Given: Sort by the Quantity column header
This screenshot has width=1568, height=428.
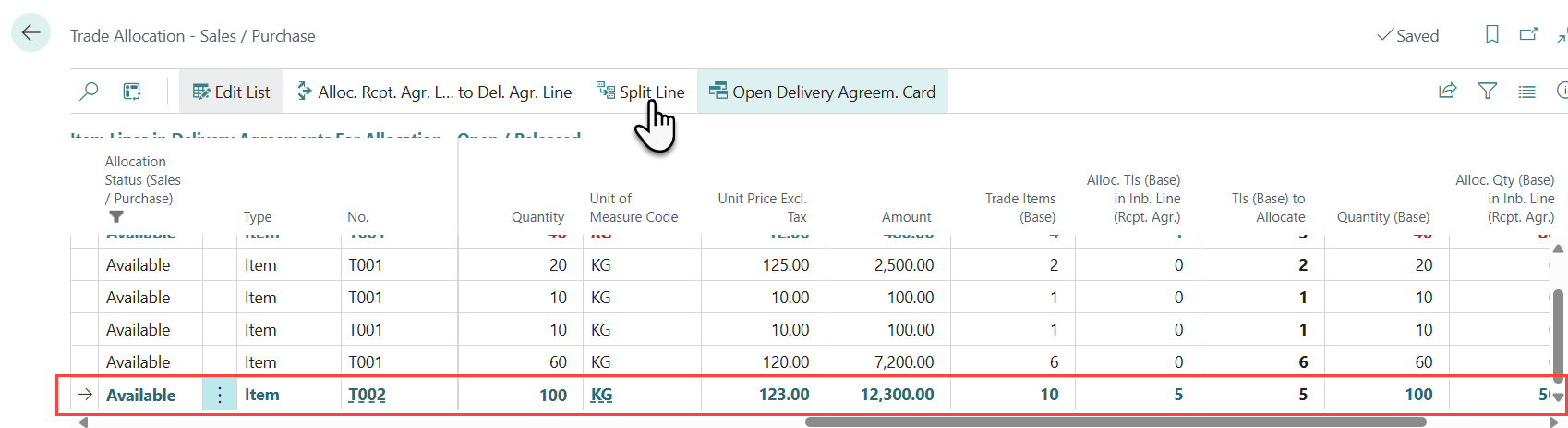Looking at the screenshot, I should 537,217.
